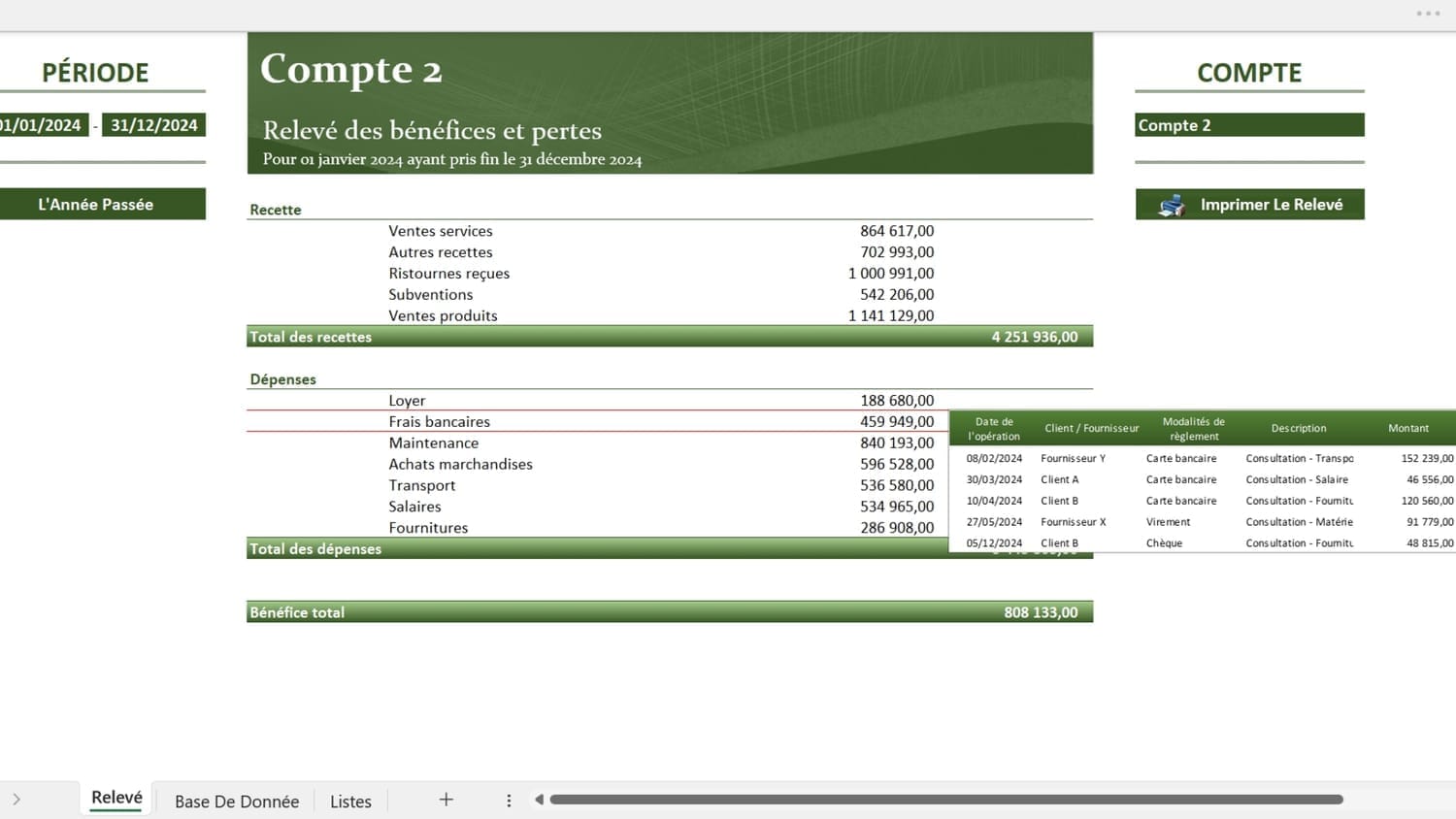Select the amount 840 193,00
Screen dimensions: 1456x819
(x=897, y=443)
